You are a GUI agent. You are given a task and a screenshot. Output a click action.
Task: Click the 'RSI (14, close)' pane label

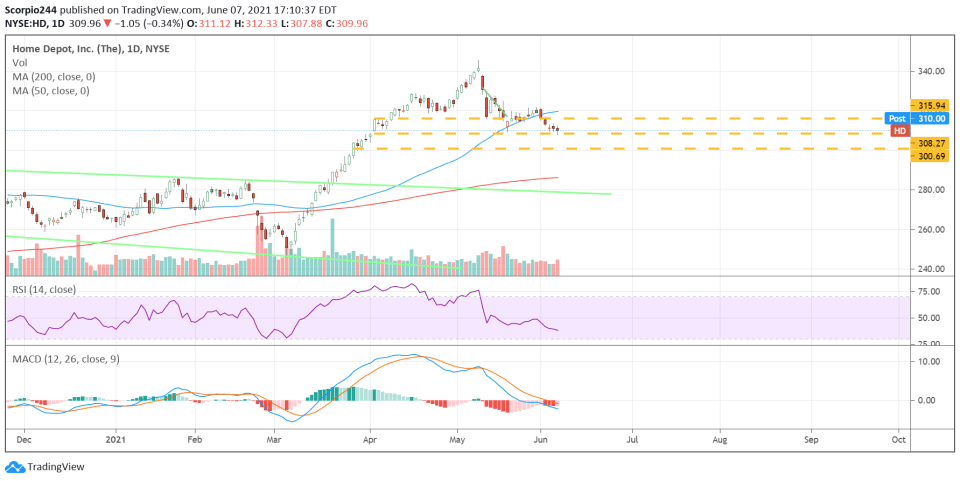(44, 289)
